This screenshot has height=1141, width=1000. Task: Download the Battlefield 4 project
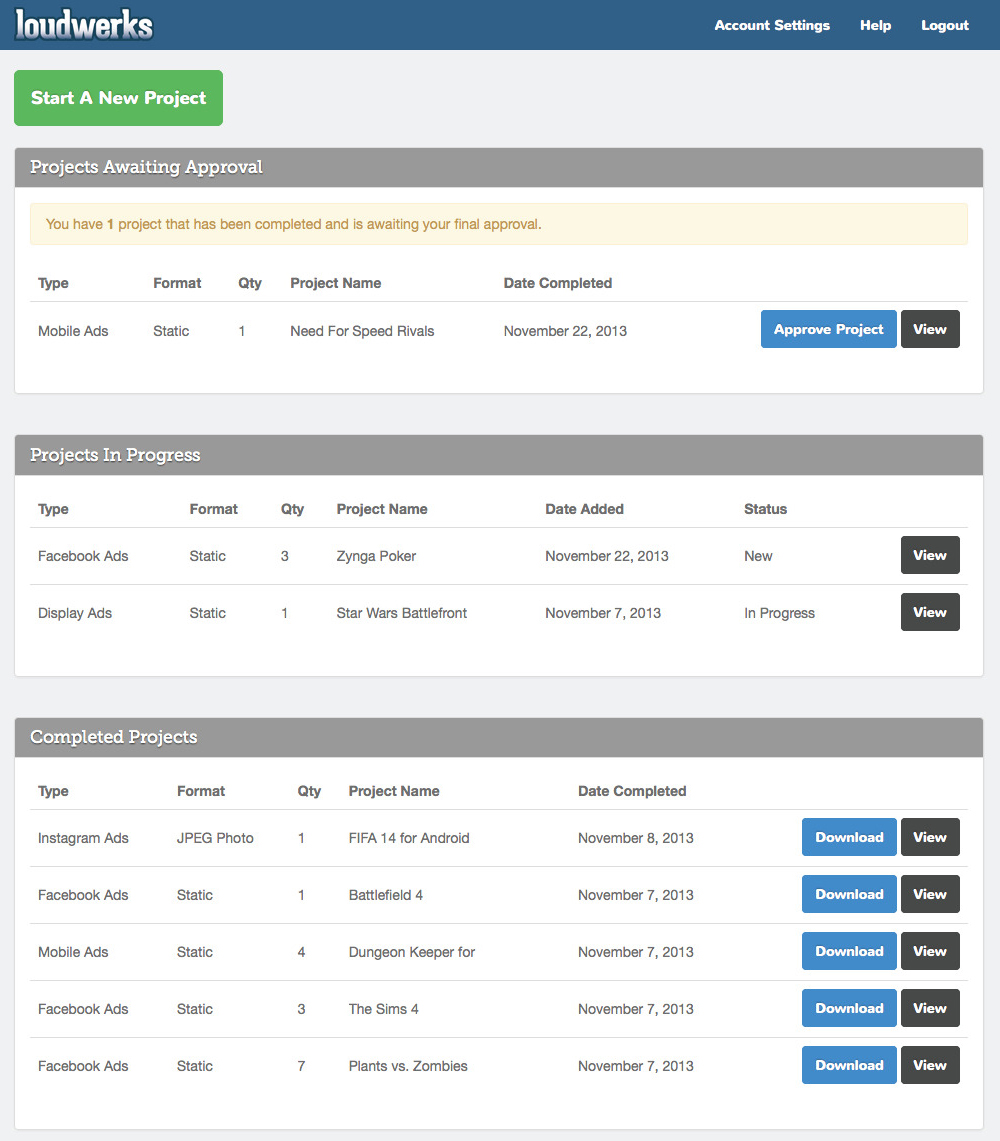849,894
